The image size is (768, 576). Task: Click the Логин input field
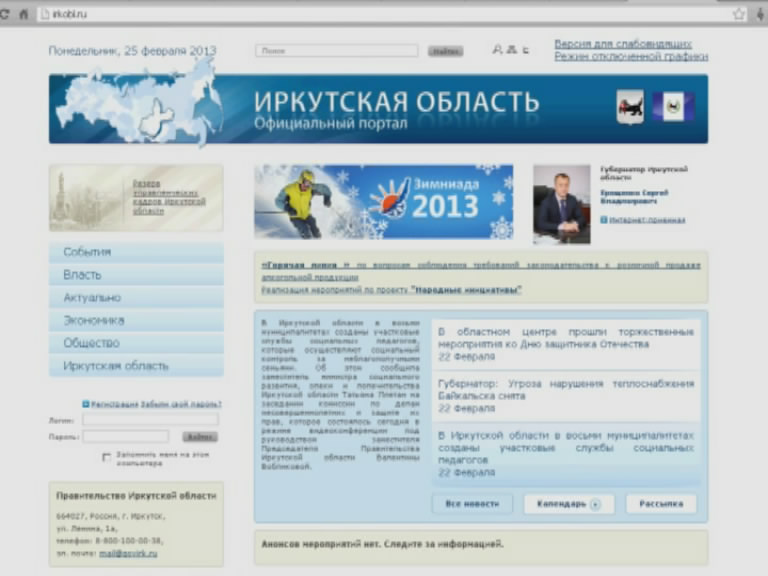click(x=150, y=420)
